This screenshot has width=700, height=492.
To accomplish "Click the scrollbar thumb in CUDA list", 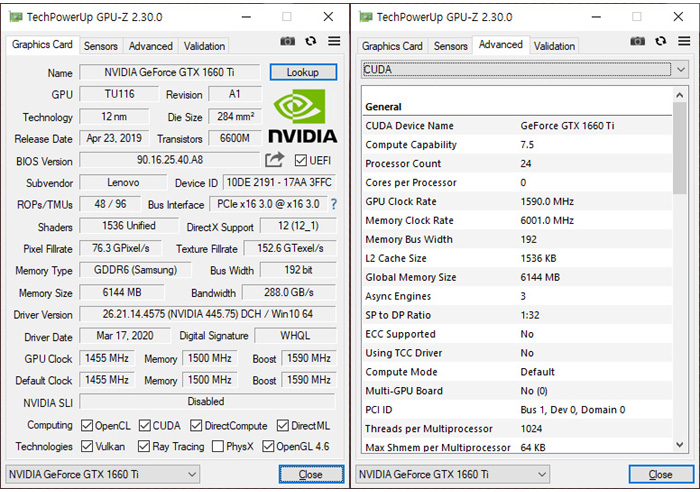I will tap(679, 148).
